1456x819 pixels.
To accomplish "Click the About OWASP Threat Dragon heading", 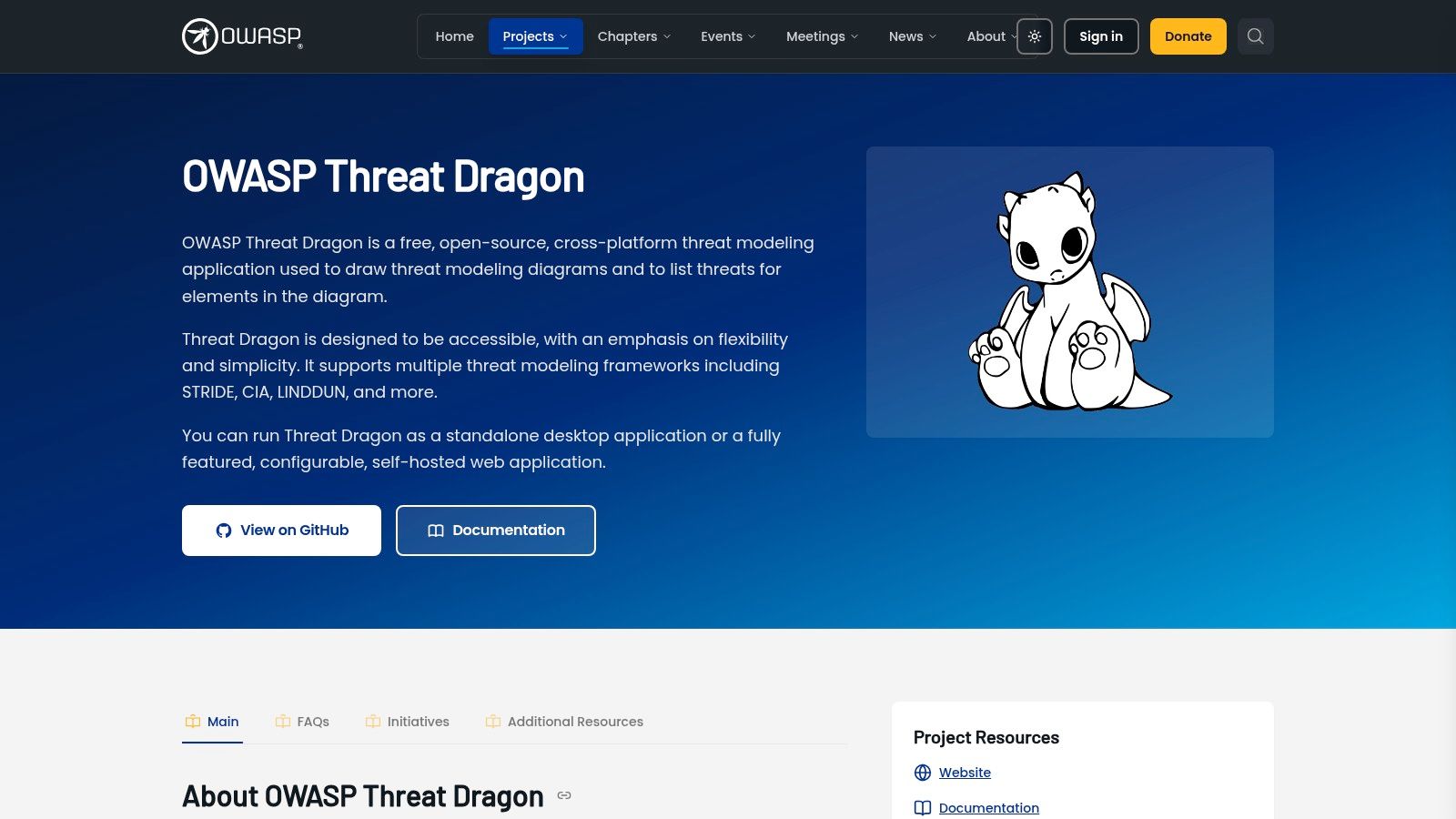I will [363, 796].
